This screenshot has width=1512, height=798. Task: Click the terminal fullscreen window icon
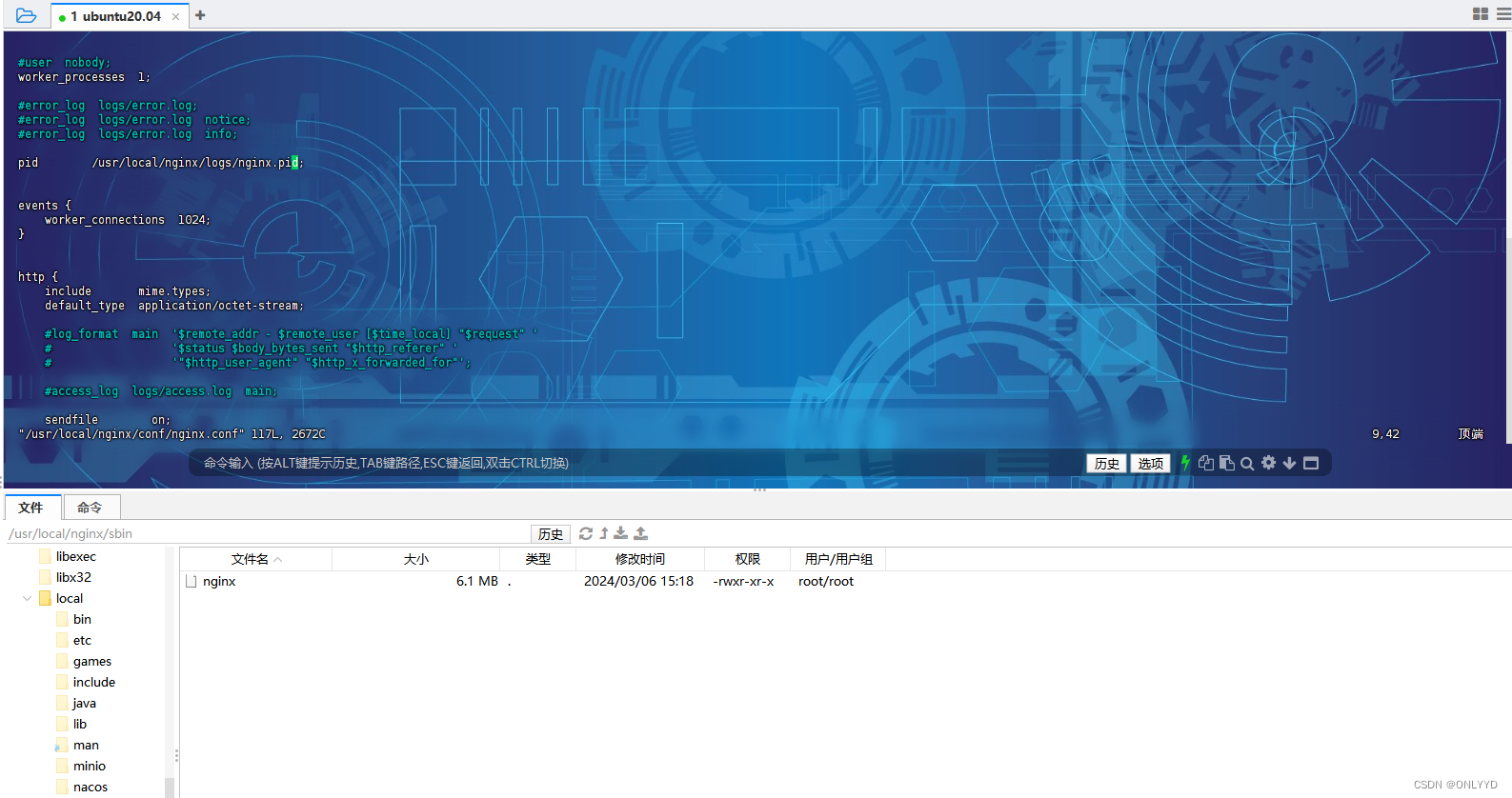tap(1311, 463)
